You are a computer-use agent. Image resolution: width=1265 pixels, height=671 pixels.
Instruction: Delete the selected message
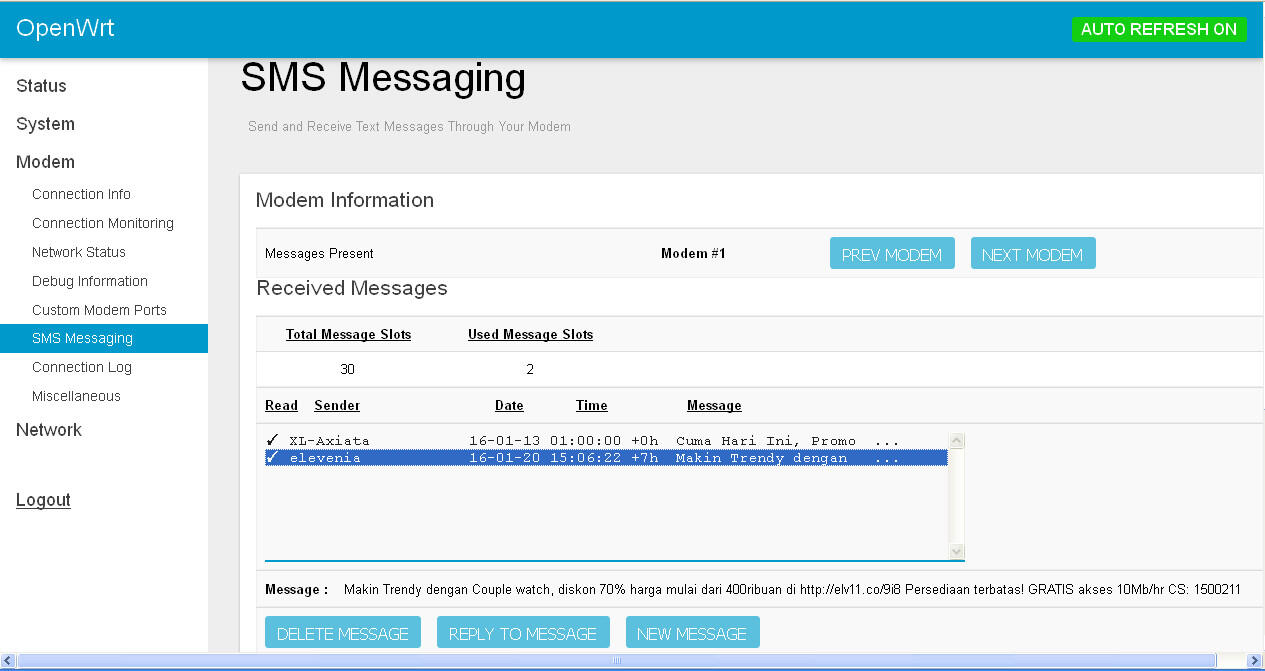(x=343, y=632)
